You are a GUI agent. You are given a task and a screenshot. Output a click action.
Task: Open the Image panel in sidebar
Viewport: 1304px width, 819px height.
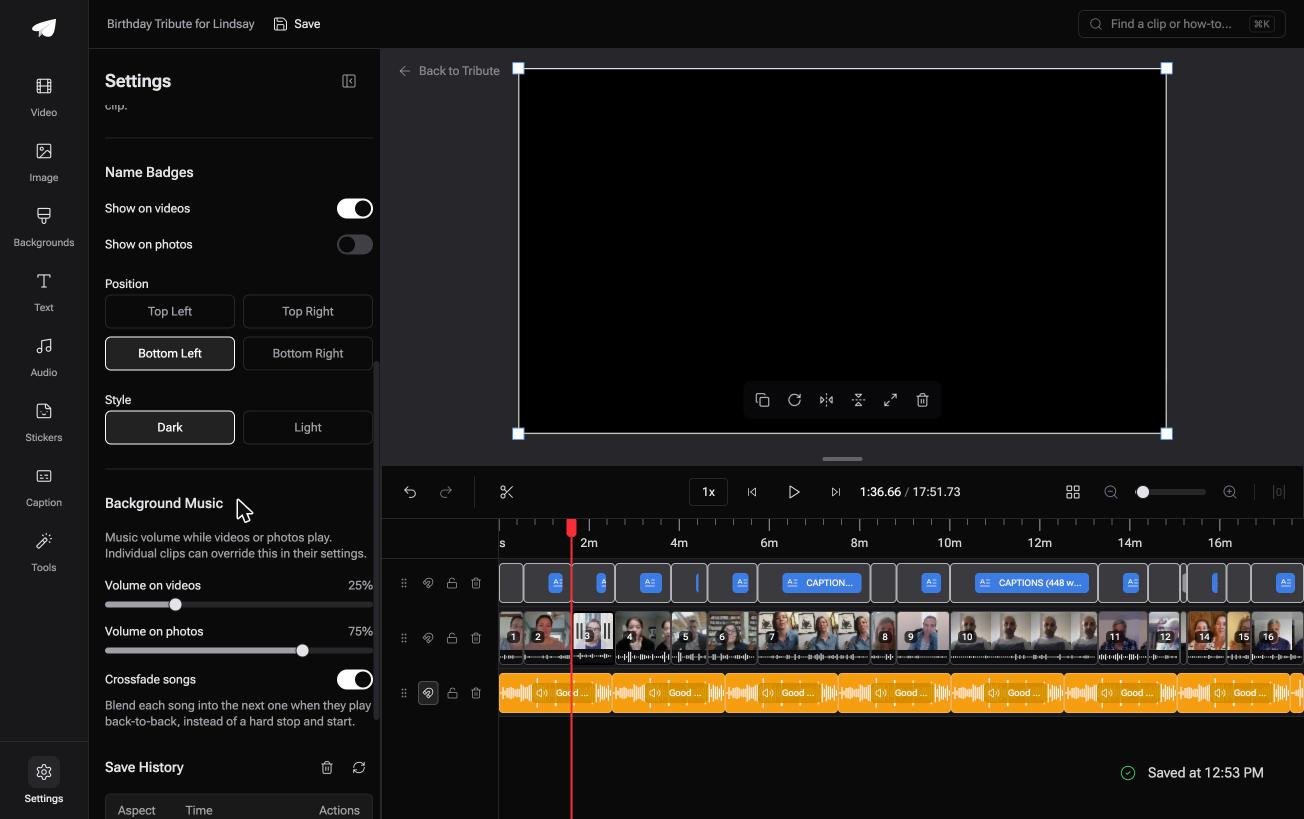pyautogui.click(x=44, y=163)
